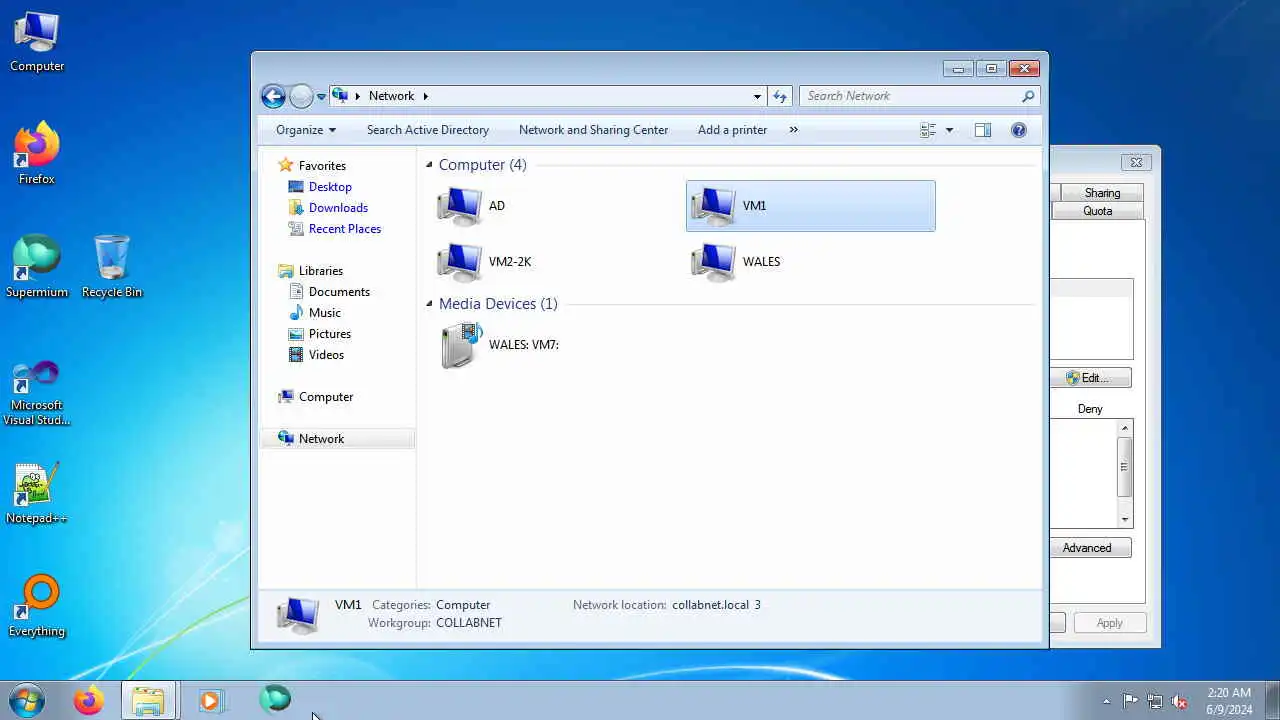This screenshot has height=720, width=1280.
Task: Open Everything desktop shortcut
Action: point(37,606)
